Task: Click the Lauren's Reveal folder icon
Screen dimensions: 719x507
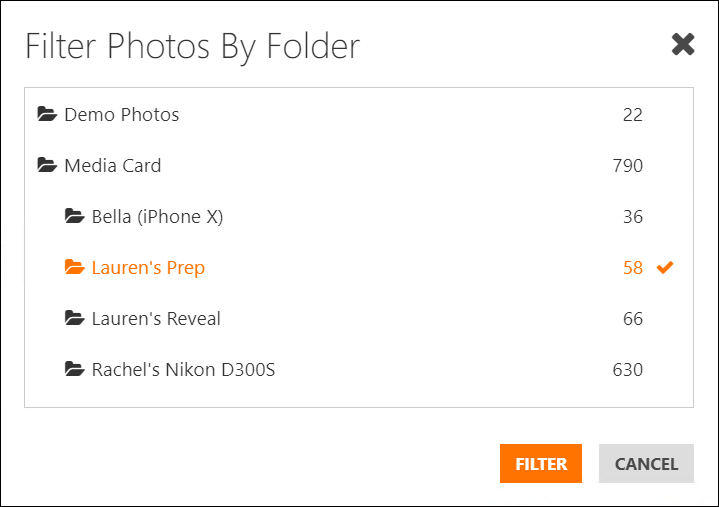Action: pos(74,318)
